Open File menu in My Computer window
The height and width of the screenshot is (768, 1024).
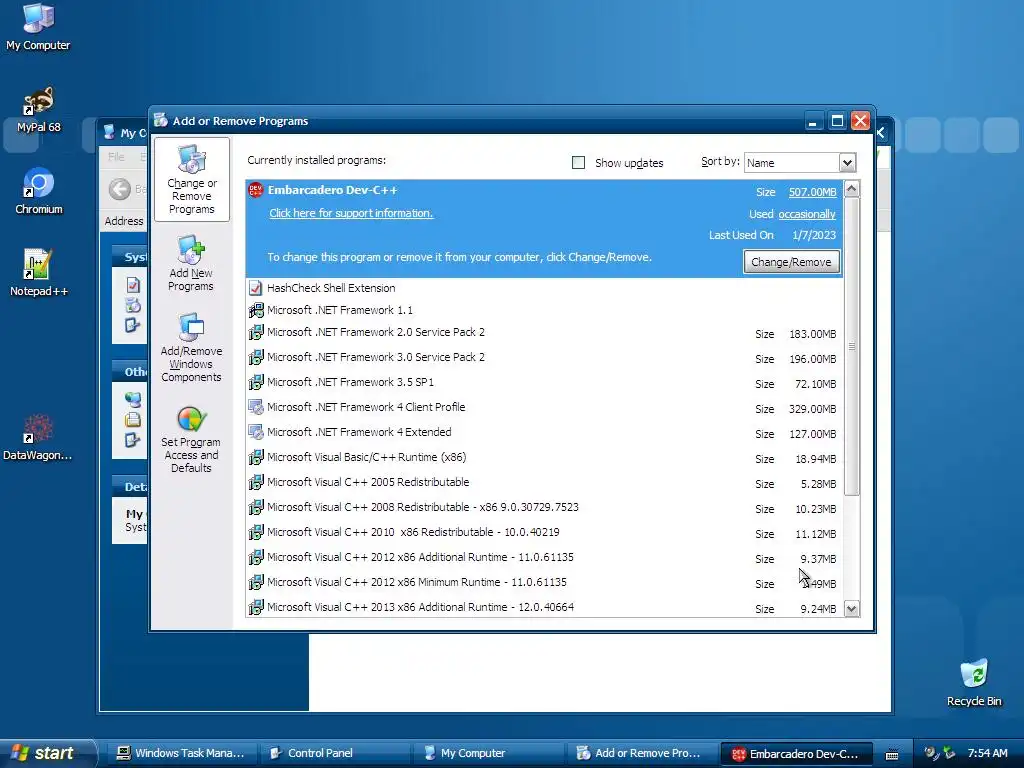pos(116,157)
